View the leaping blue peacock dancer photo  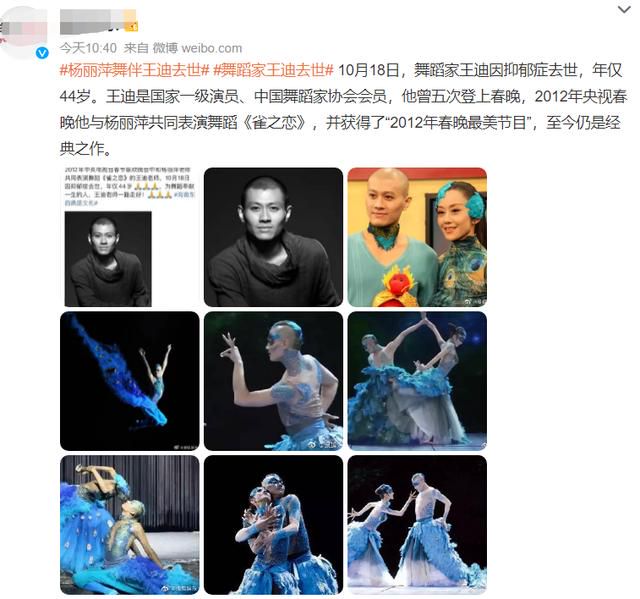tap(129, 381)
